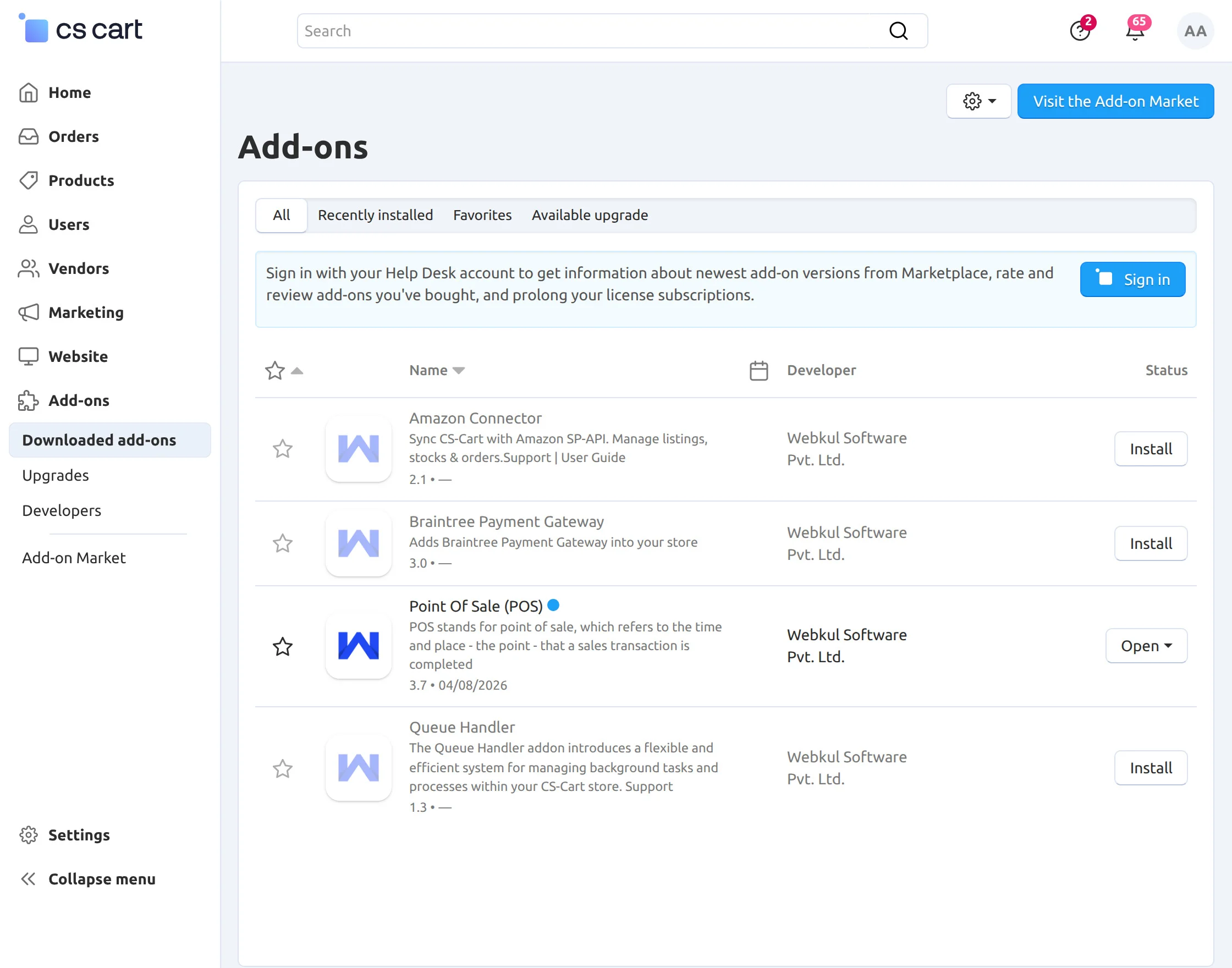The width and height of the screenshot is (1232, 968).
Task: Click the cs cart logo
Action: (80, 30)
